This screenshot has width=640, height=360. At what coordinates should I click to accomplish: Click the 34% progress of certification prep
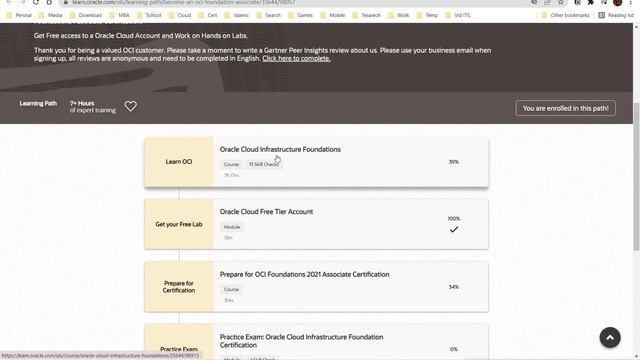pos(454,287)
